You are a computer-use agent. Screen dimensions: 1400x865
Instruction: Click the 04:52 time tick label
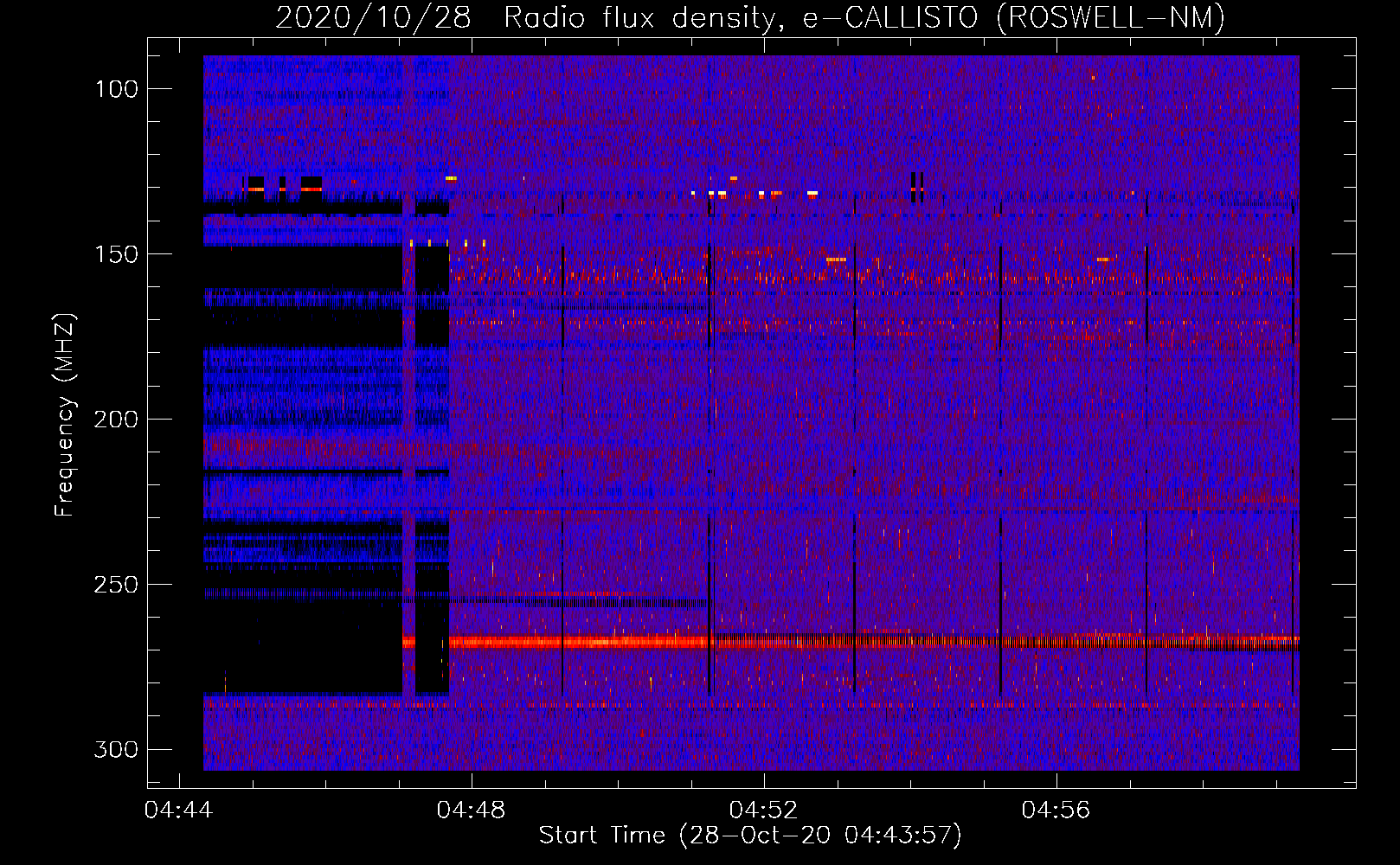[763, 811]
